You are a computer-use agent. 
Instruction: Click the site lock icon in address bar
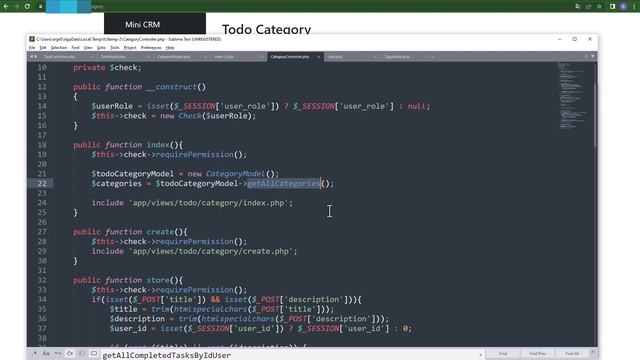[40, 7]
